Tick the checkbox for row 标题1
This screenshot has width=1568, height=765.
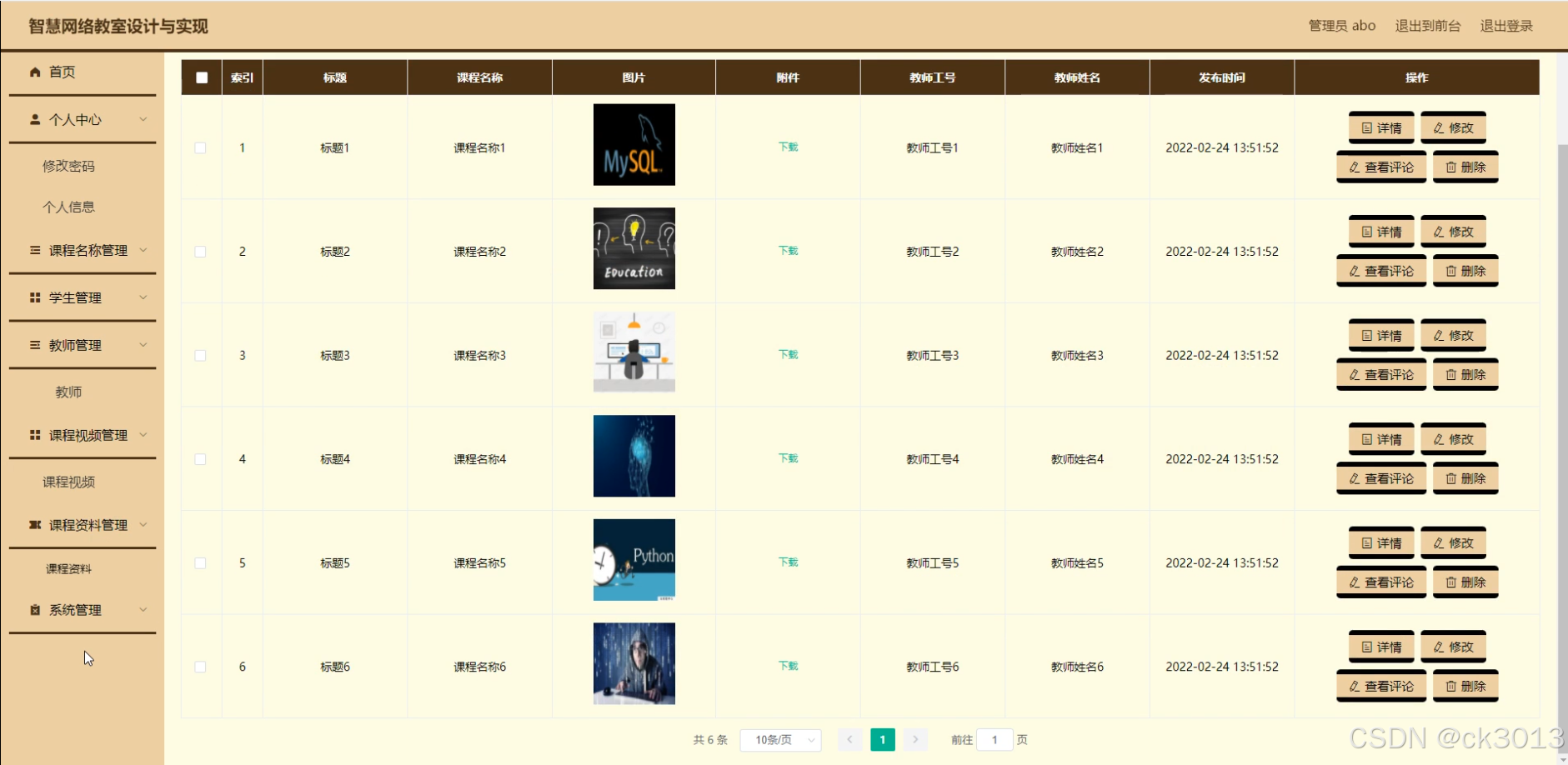(x=200, y=147)
